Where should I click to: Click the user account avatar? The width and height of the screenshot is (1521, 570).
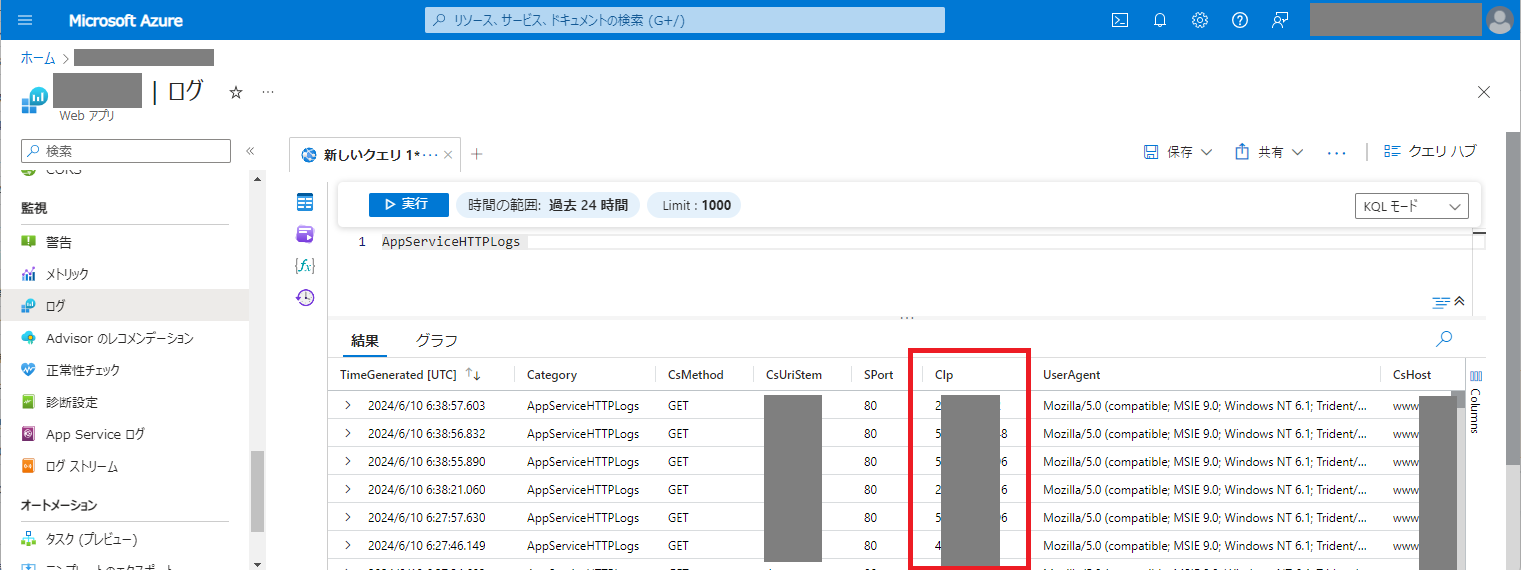[x=1501, y=19]
